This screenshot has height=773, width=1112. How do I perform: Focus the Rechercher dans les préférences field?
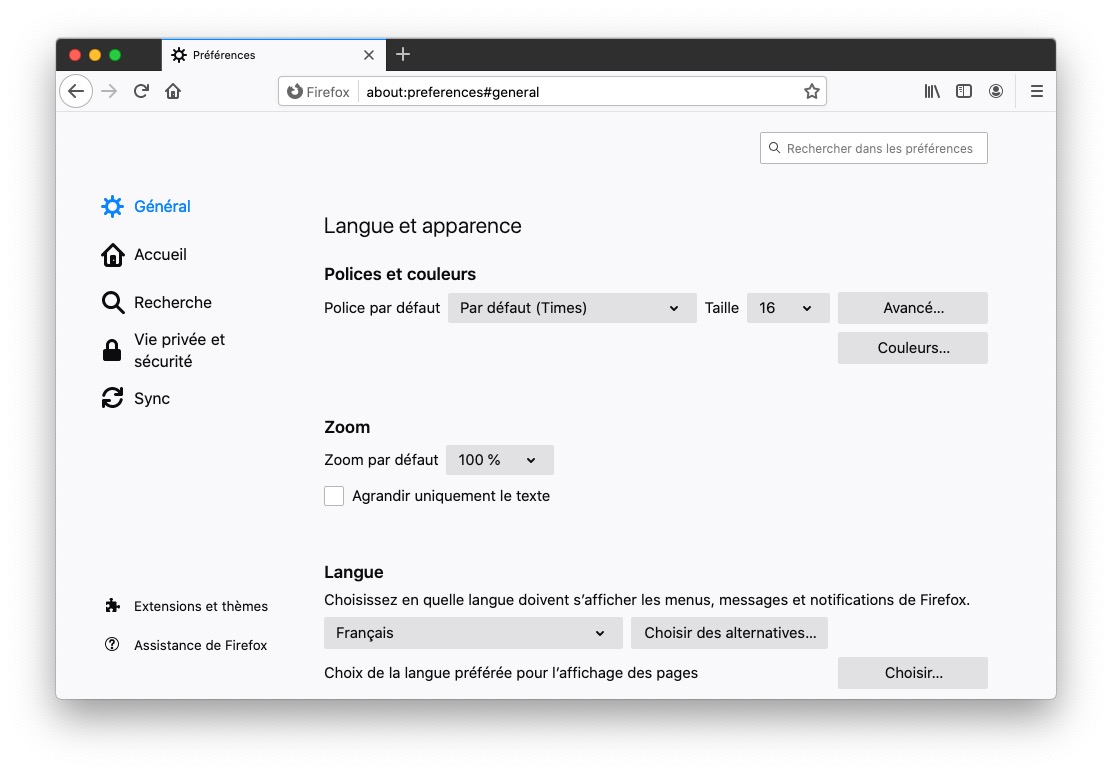(x=874, y=148)
